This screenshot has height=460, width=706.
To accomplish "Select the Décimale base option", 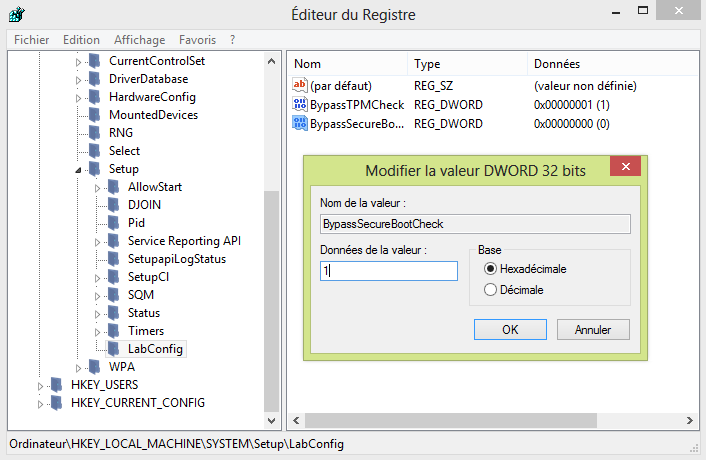I will pos(490,289).
